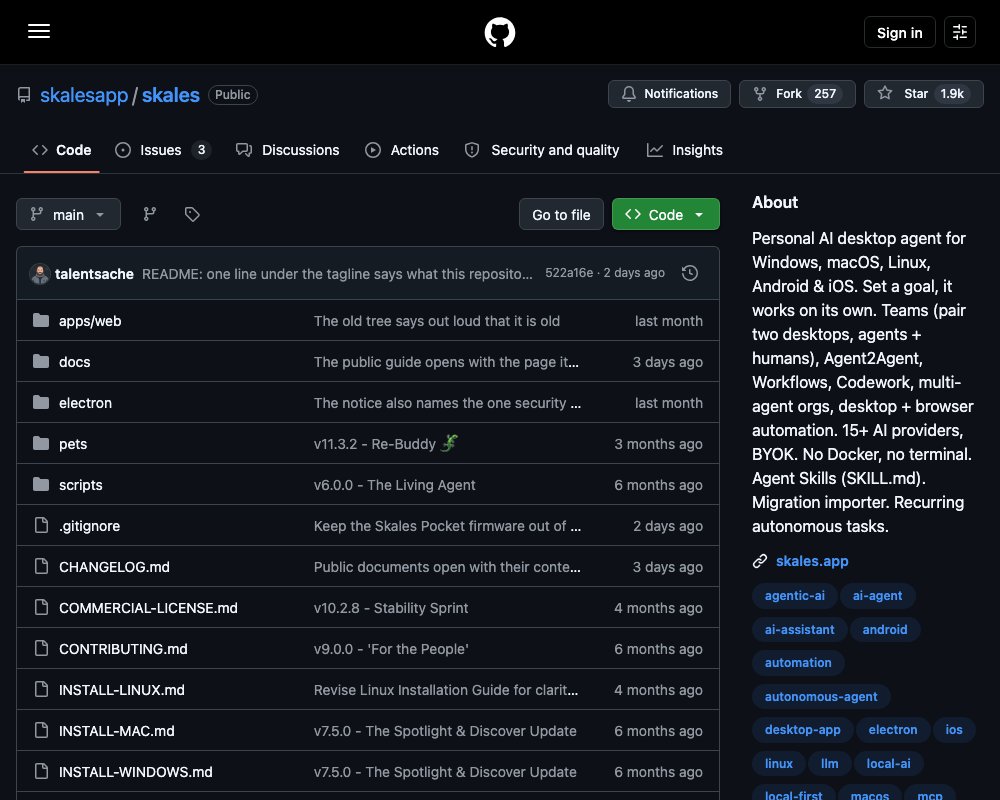Open talentsache's avatar image

40,274
